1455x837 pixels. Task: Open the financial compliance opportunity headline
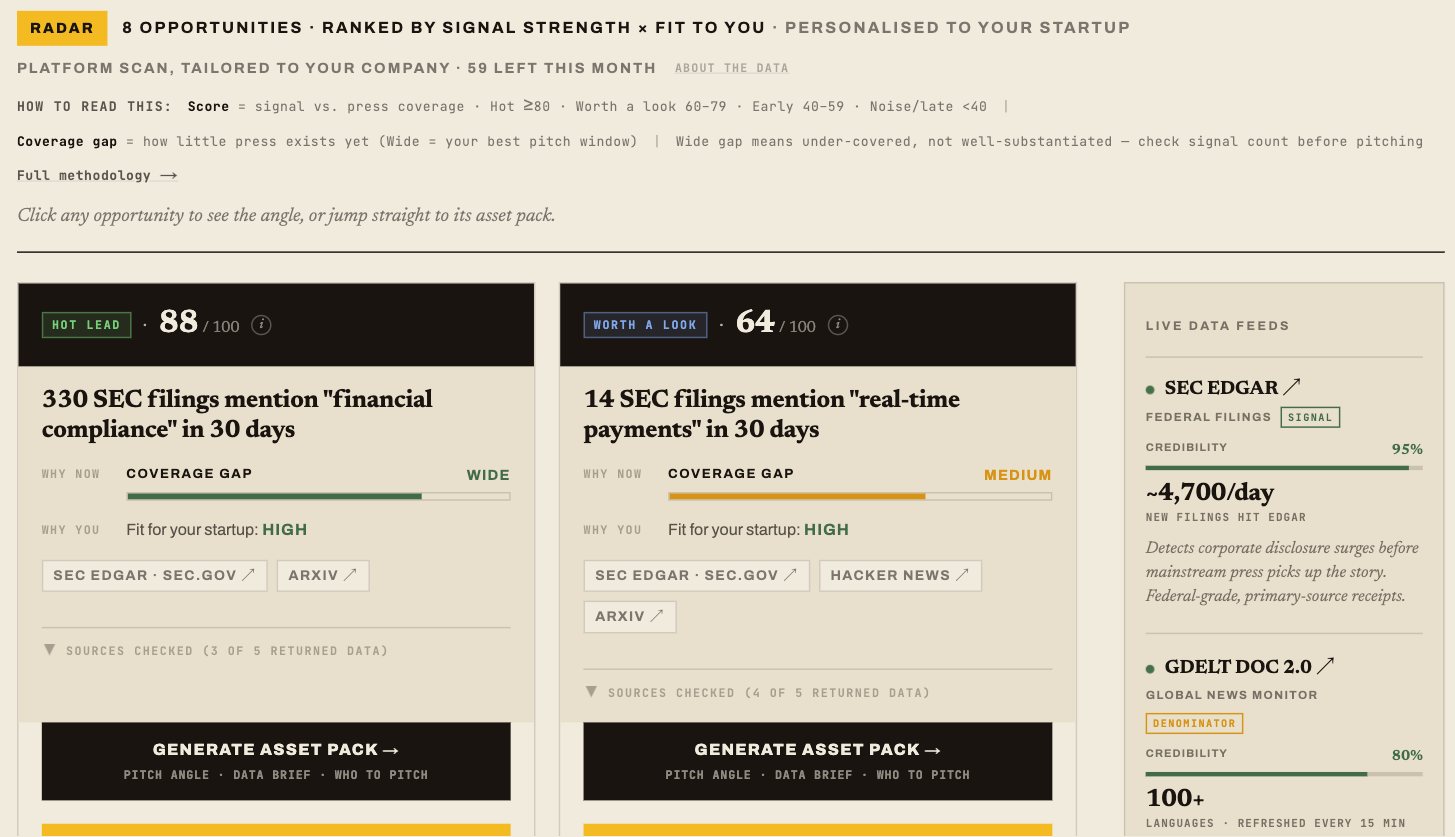point(238,414)
